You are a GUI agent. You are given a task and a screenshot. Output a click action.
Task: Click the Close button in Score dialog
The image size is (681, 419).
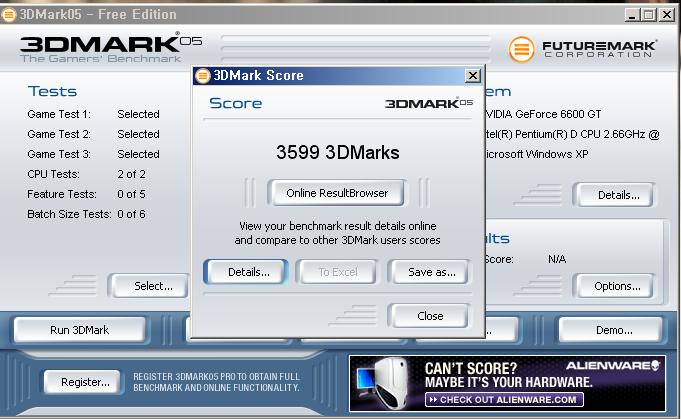tap(430, 316)
